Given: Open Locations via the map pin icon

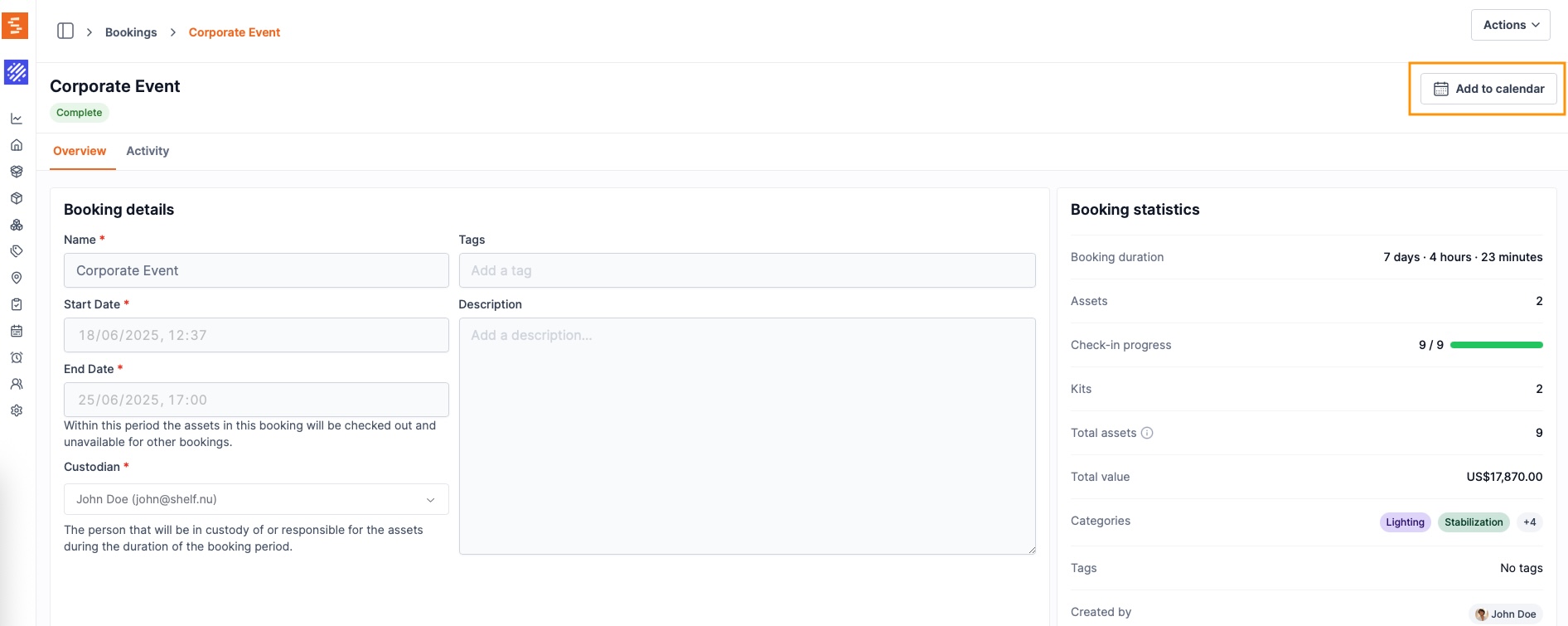Looking at the screenshot, I should pos(17,278).
